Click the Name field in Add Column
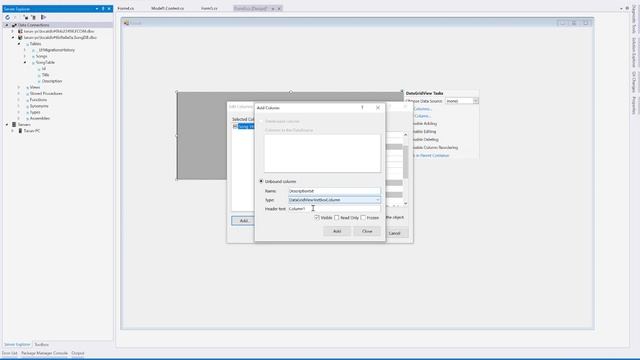 click(x=334, y=191)
